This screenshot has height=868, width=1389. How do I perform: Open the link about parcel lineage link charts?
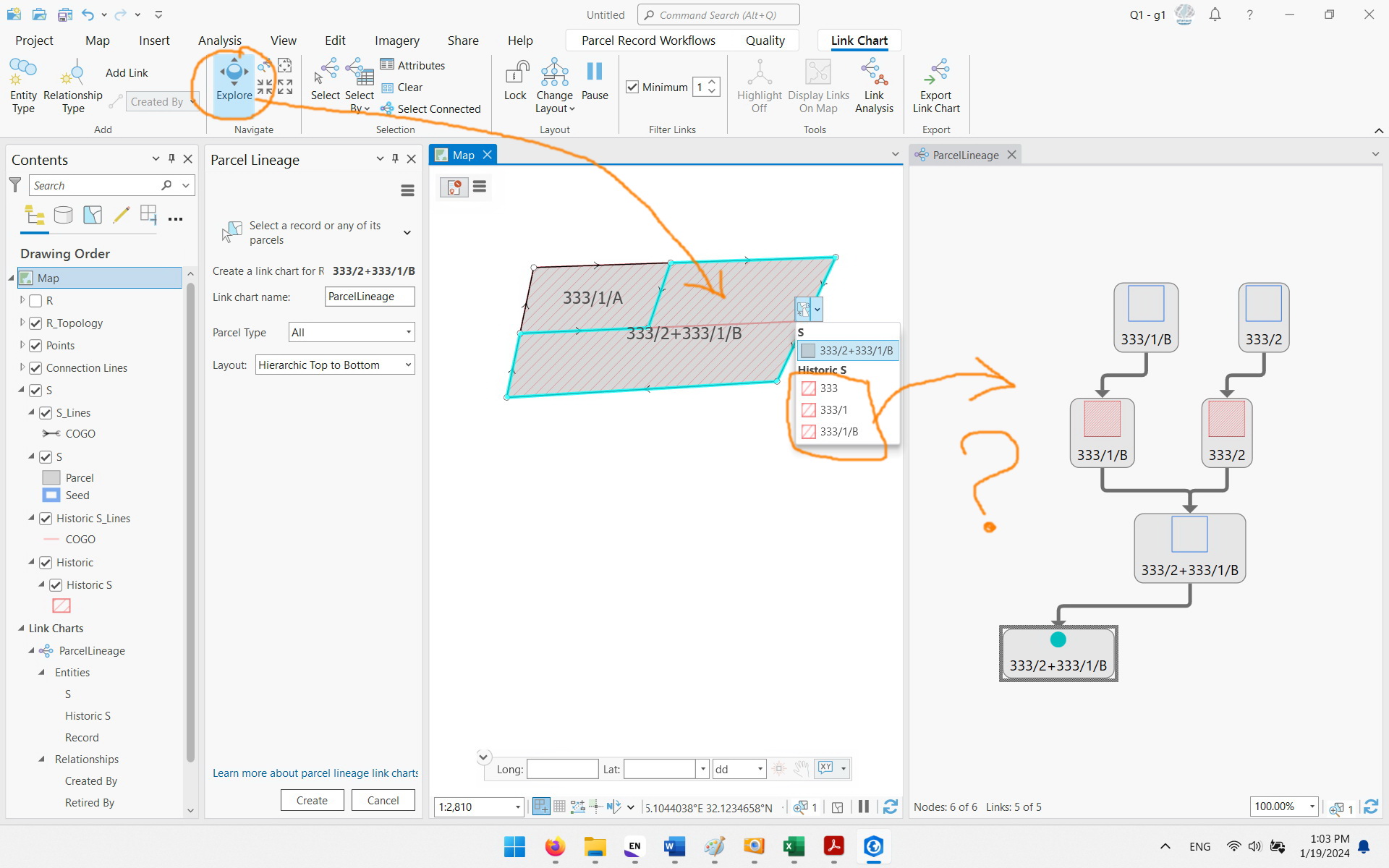pyautogui.click(x=314, y=773)
